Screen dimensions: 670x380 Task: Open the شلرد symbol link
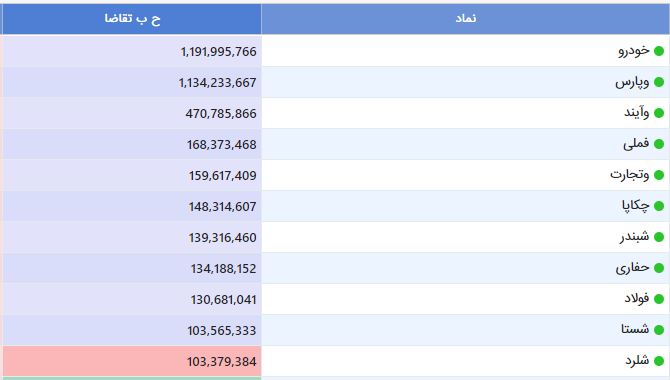[637, 360]
